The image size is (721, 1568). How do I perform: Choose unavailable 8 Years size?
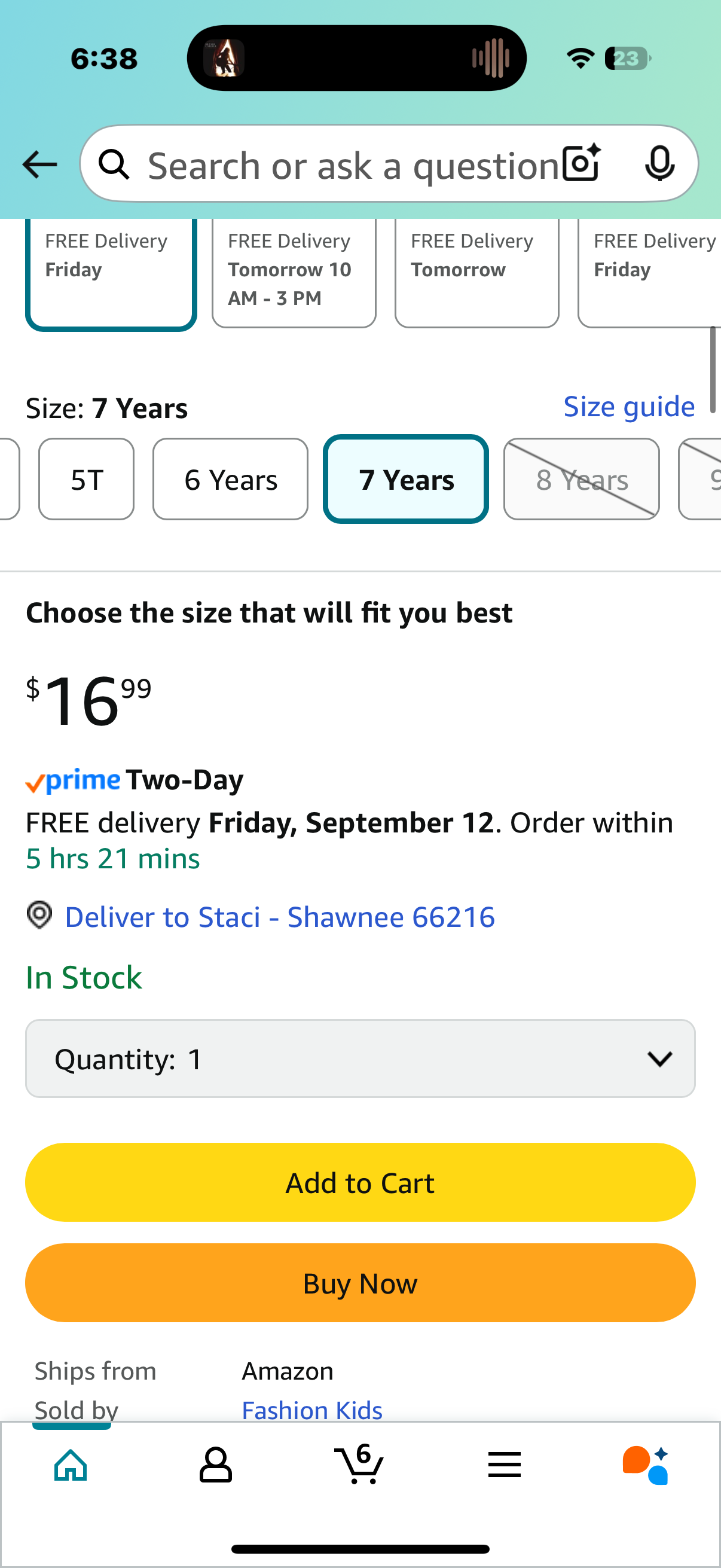click(x=582, y=479)
